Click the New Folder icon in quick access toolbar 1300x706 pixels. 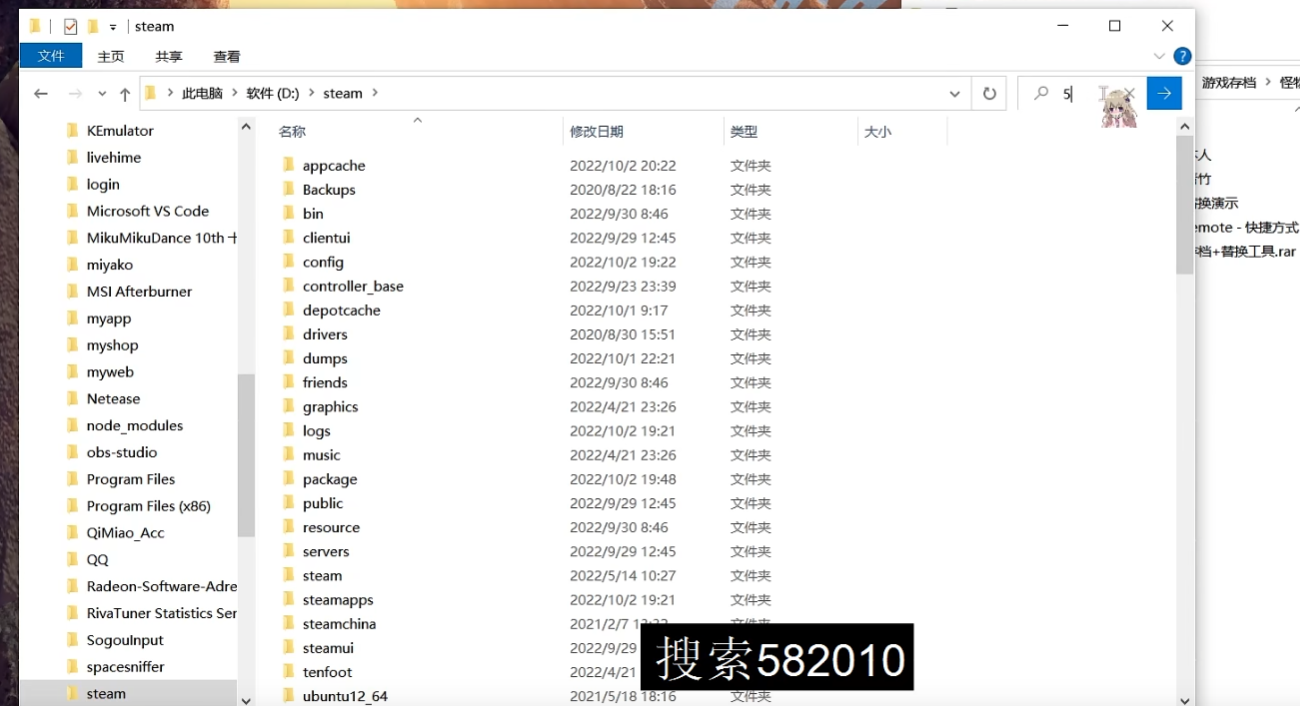(x=93, y=26)
